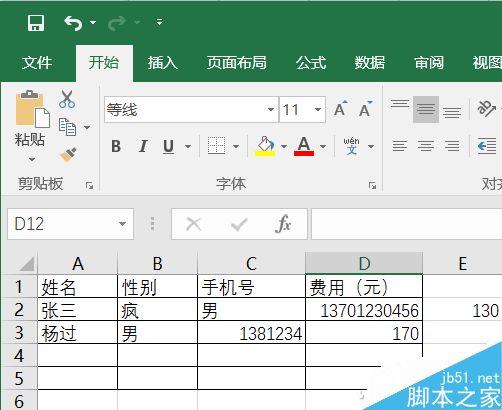Click the formula bar Cancel X

194,224
